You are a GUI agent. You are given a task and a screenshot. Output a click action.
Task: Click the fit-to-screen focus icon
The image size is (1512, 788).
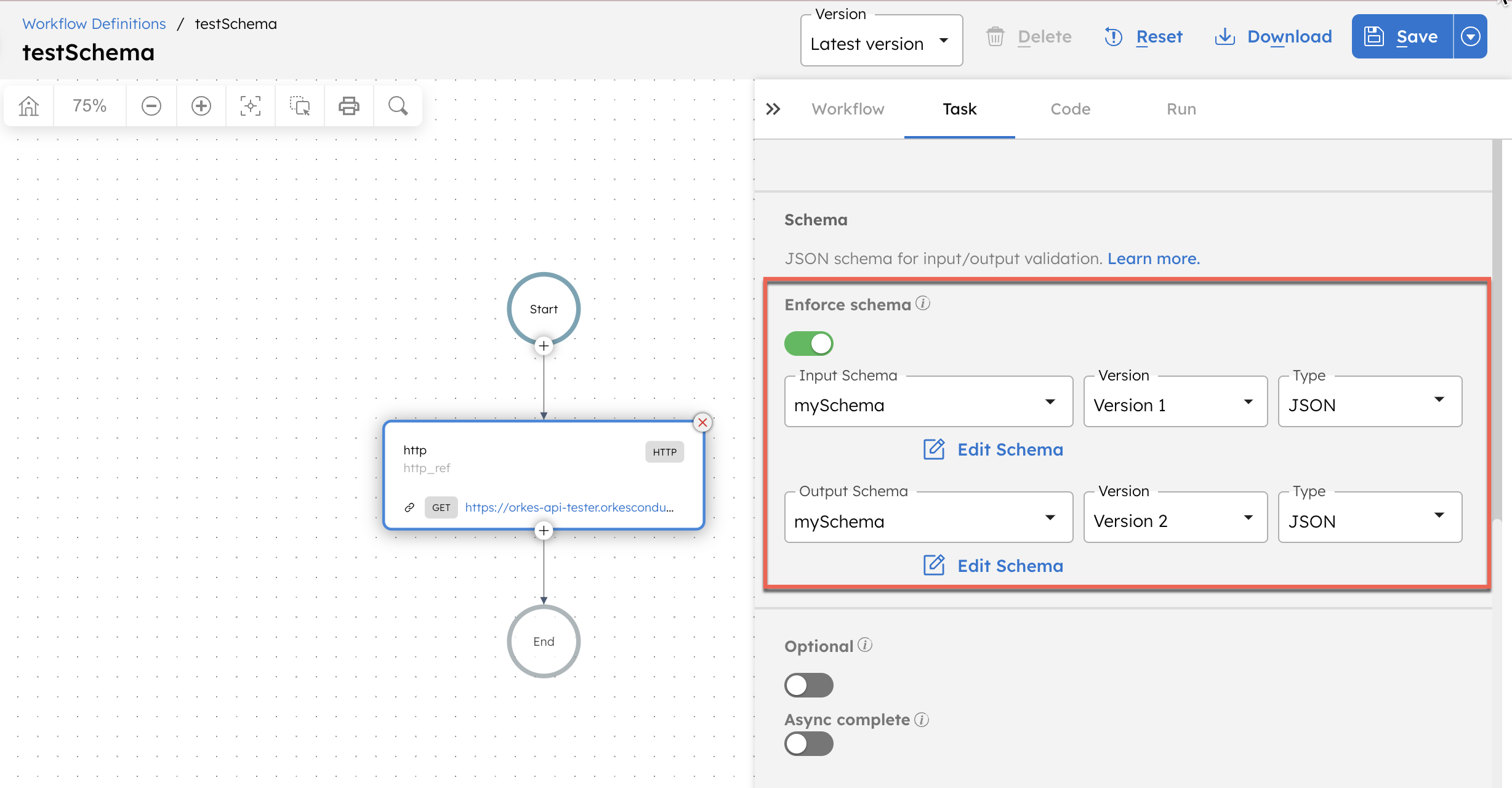(251, 106)
